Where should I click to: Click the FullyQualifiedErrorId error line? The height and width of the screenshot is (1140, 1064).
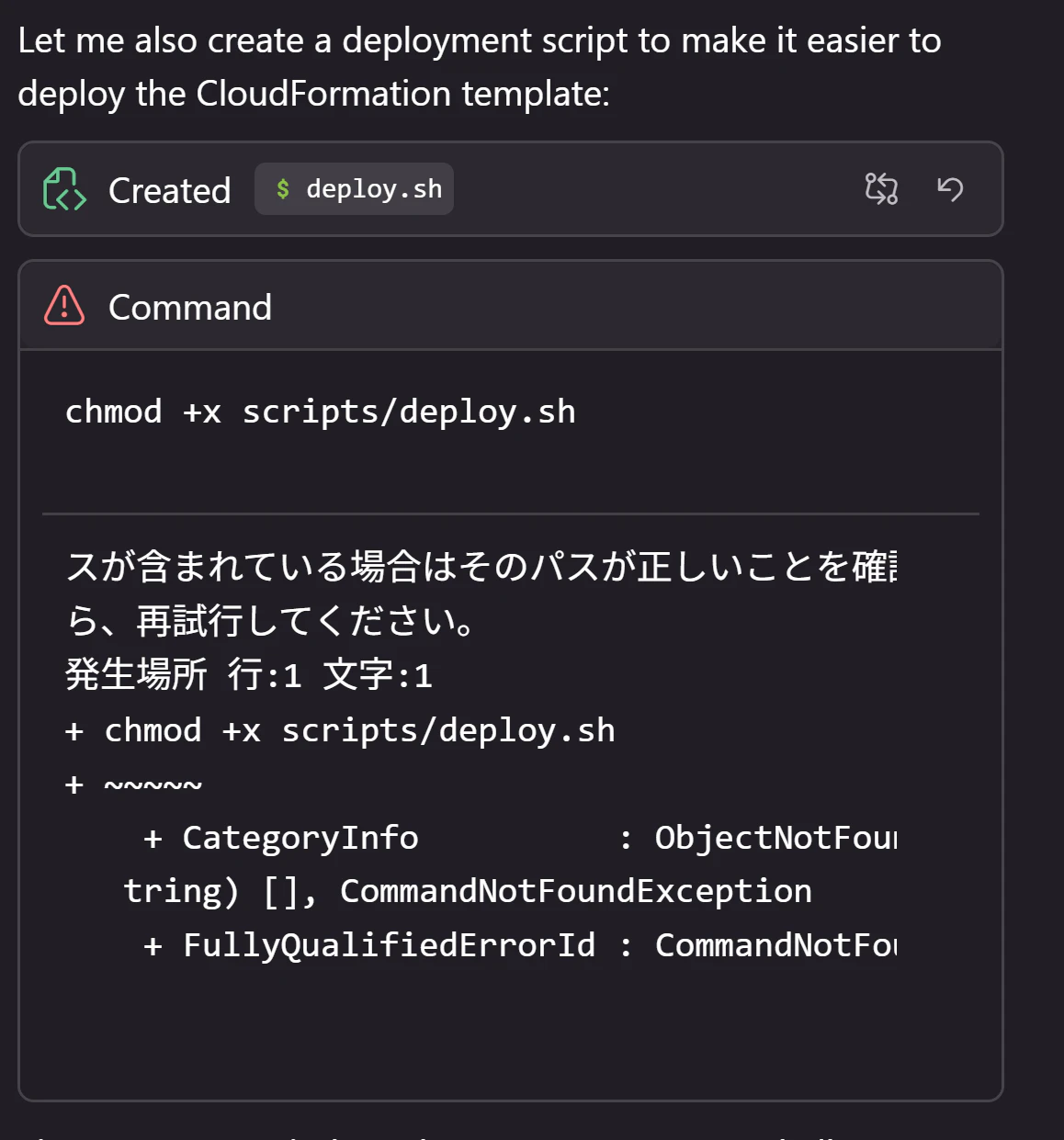tap(520, 945)
